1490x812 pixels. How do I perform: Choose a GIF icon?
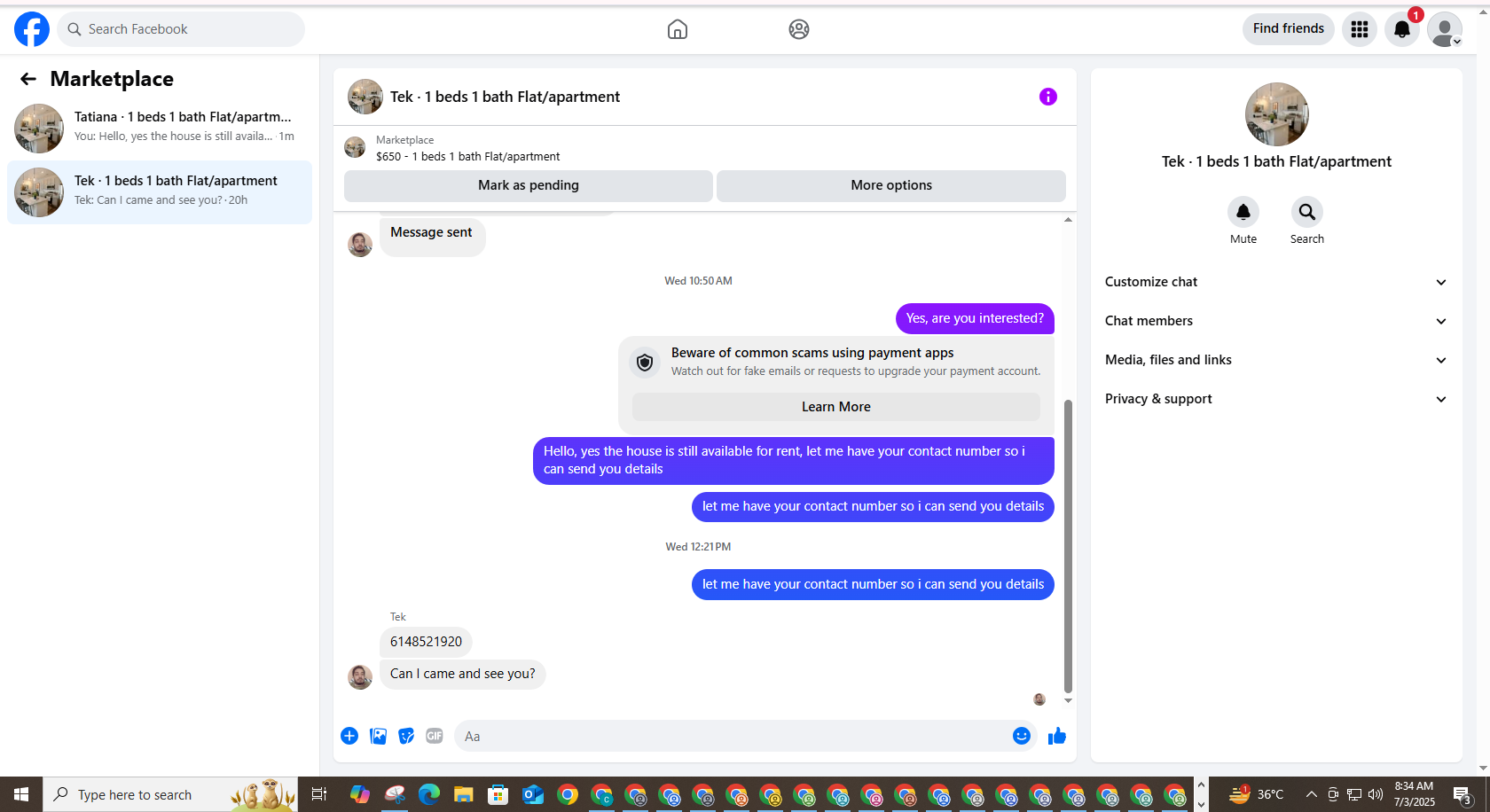(435, 736)
